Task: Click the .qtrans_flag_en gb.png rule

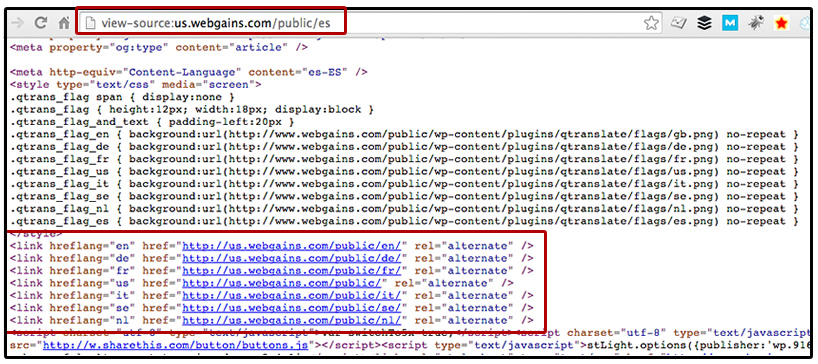Action: (x=404, y=135)
